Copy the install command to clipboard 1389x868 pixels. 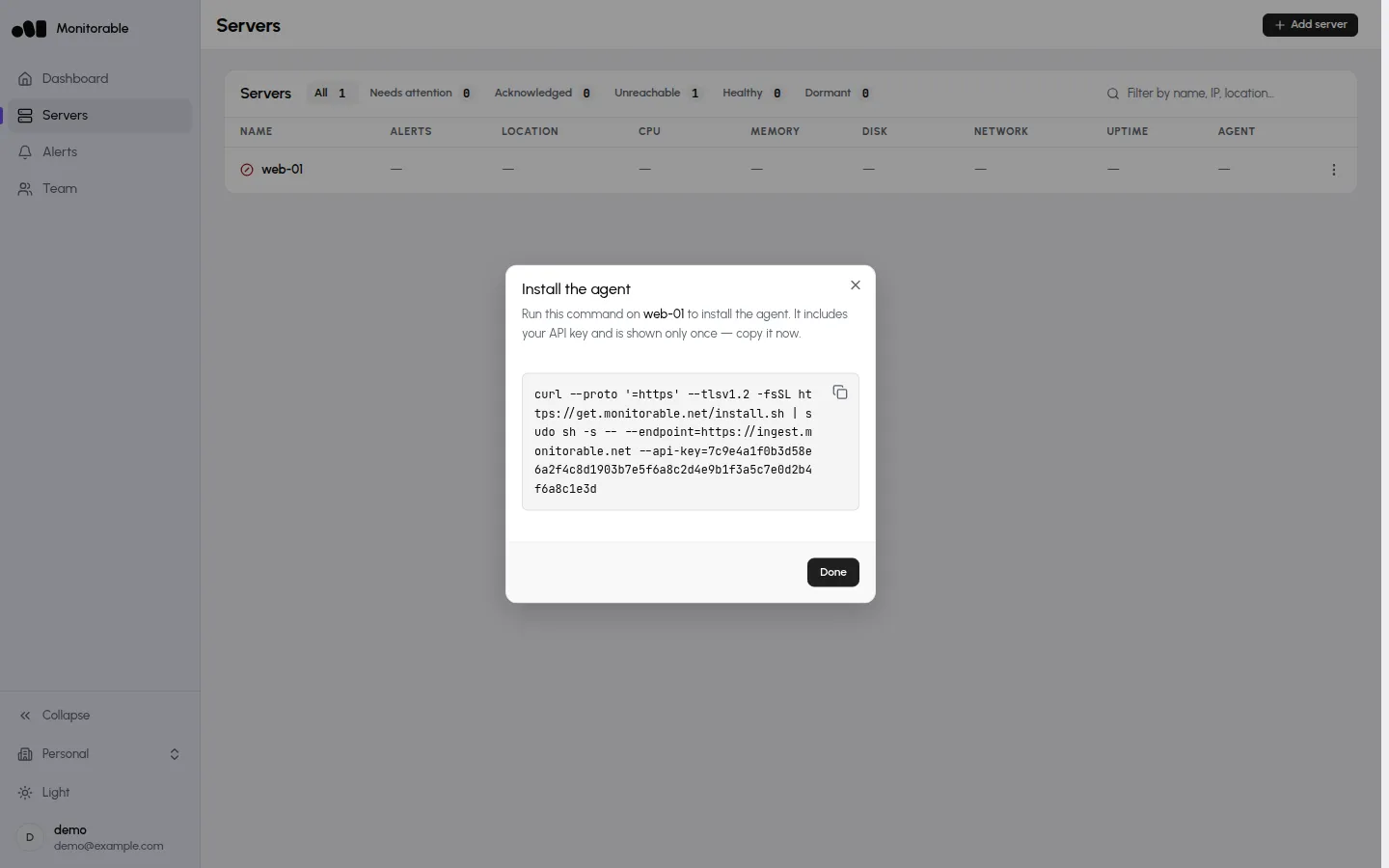point(840,393)
